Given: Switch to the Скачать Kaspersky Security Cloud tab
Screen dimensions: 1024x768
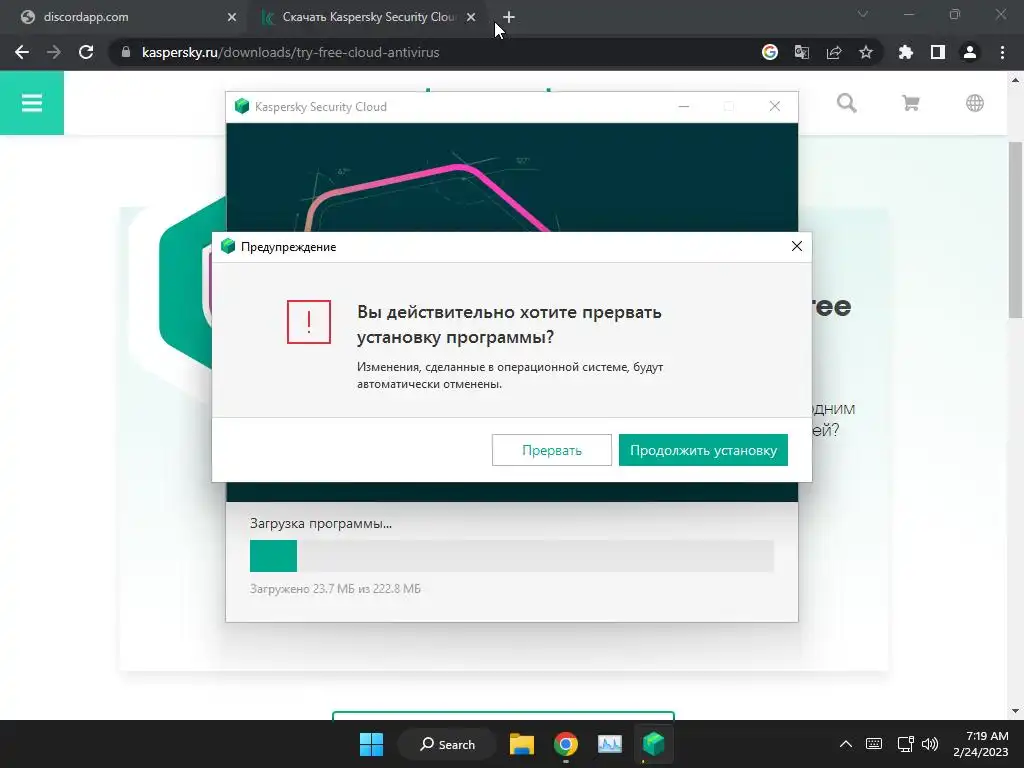Looking at the screenshot, I should tap(369, 17).
